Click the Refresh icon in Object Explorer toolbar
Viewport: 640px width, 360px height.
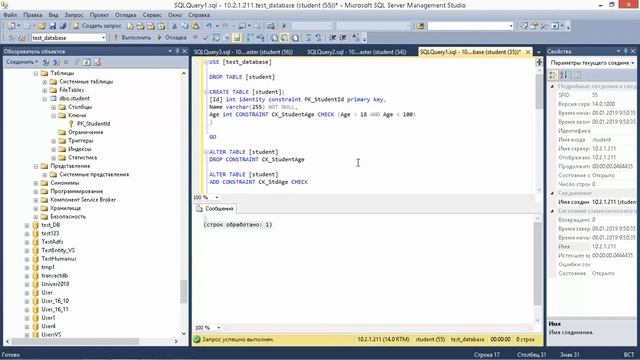coord(87,62)
